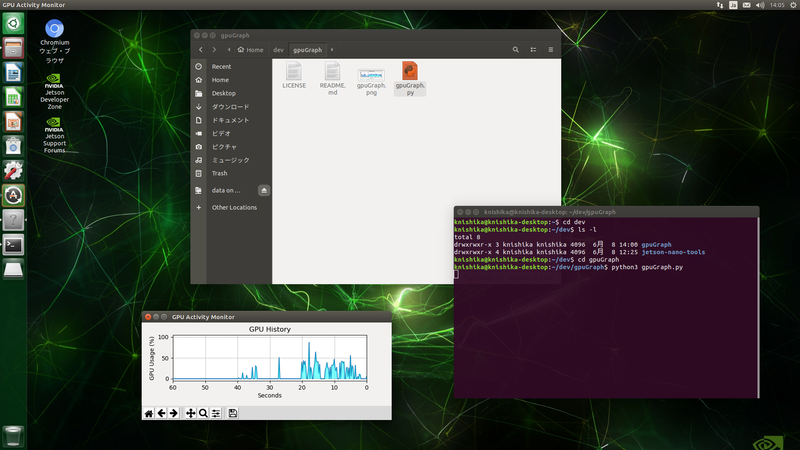This screenshot has height=450, width=800.
Task: Select the README.md file
Action: [333, 78]
